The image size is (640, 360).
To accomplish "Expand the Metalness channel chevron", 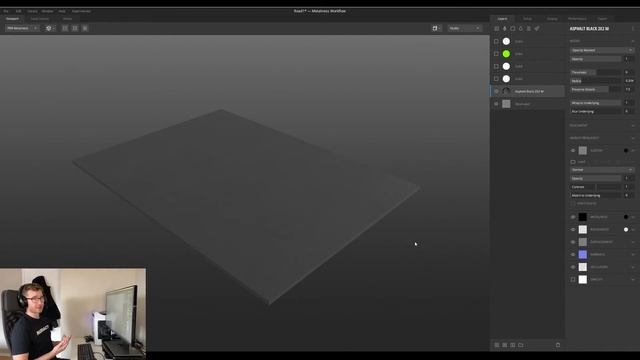I will click(633, 217).
